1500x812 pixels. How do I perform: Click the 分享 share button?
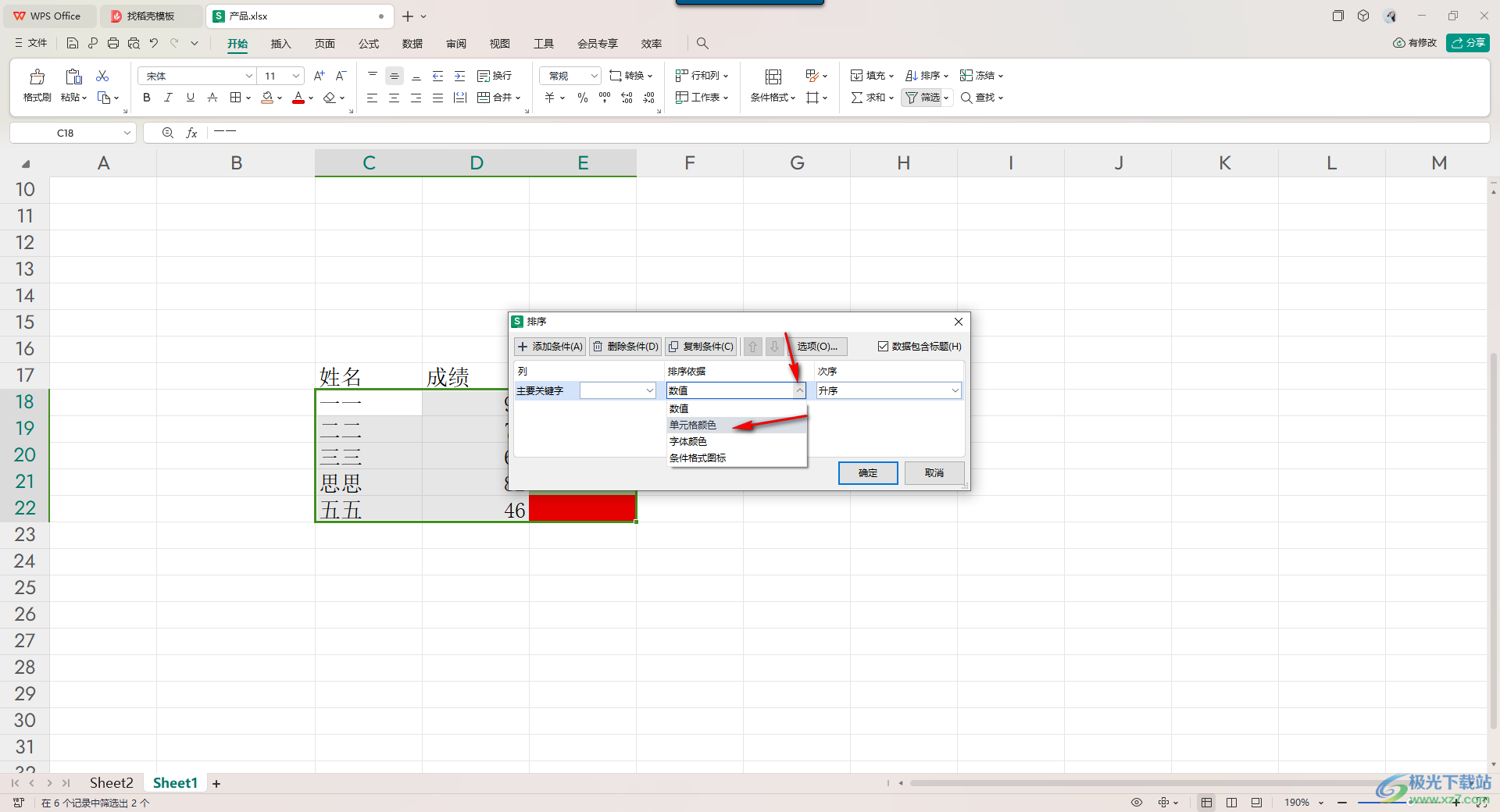tap(1468, 43)
